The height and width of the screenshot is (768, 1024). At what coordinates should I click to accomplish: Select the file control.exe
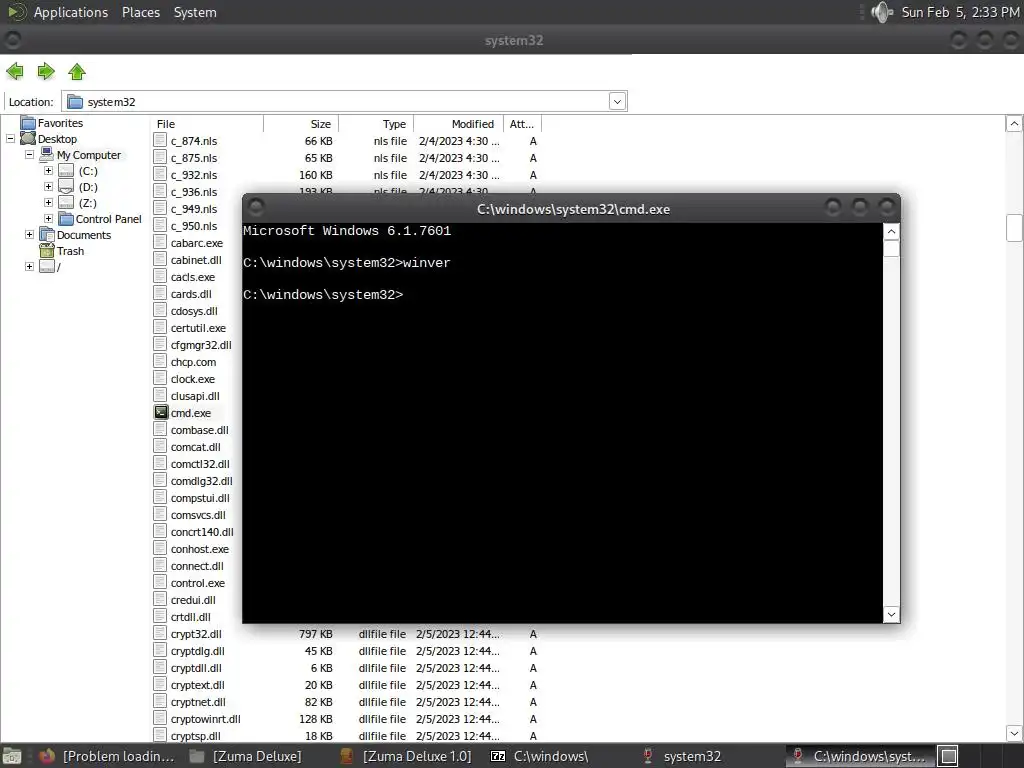[198, 583]
